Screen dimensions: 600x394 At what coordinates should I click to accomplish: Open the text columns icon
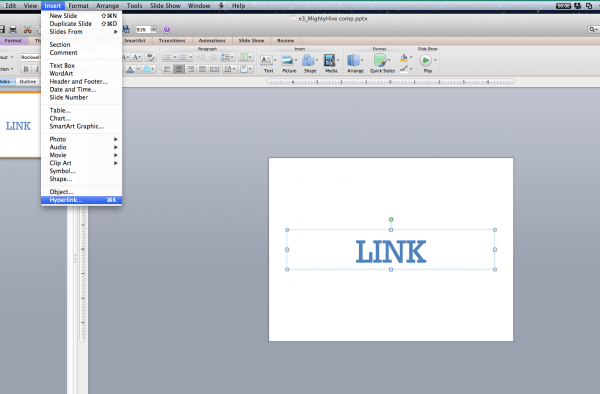pos(245,57)
